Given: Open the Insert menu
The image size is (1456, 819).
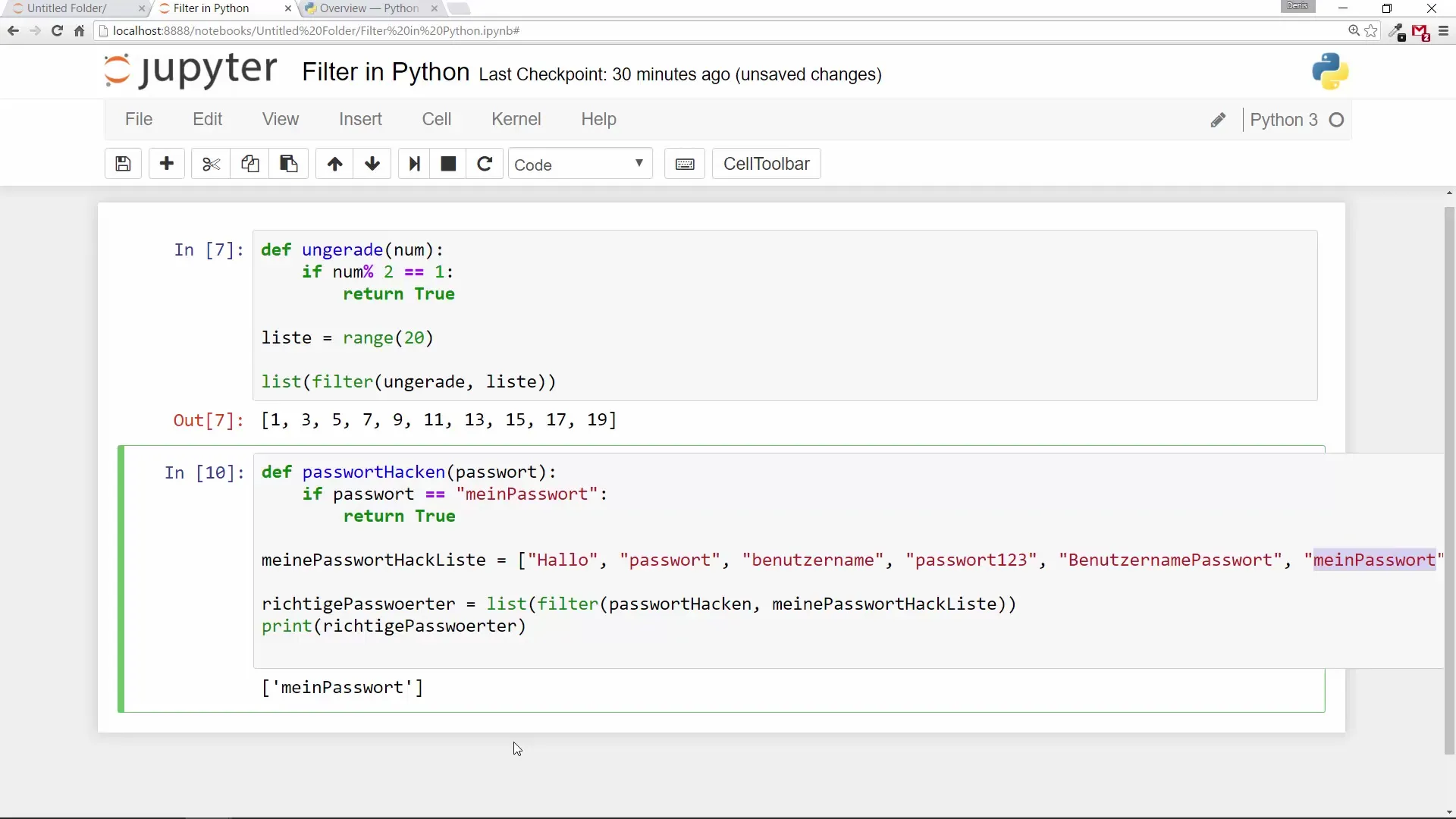Looking at the screenshot, I should [x=360, y=119].
